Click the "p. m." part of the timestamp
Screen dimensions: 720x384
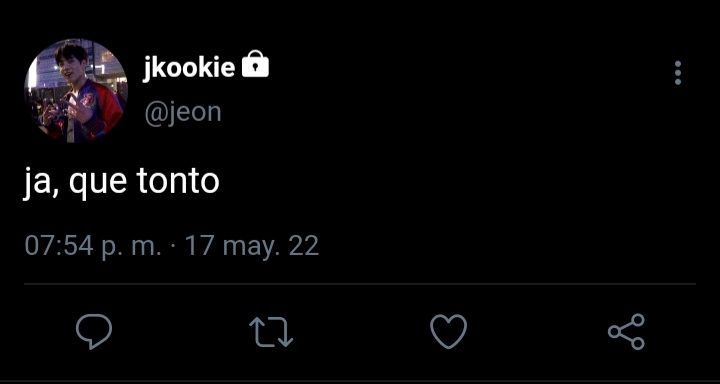click(x=131, y=248)
